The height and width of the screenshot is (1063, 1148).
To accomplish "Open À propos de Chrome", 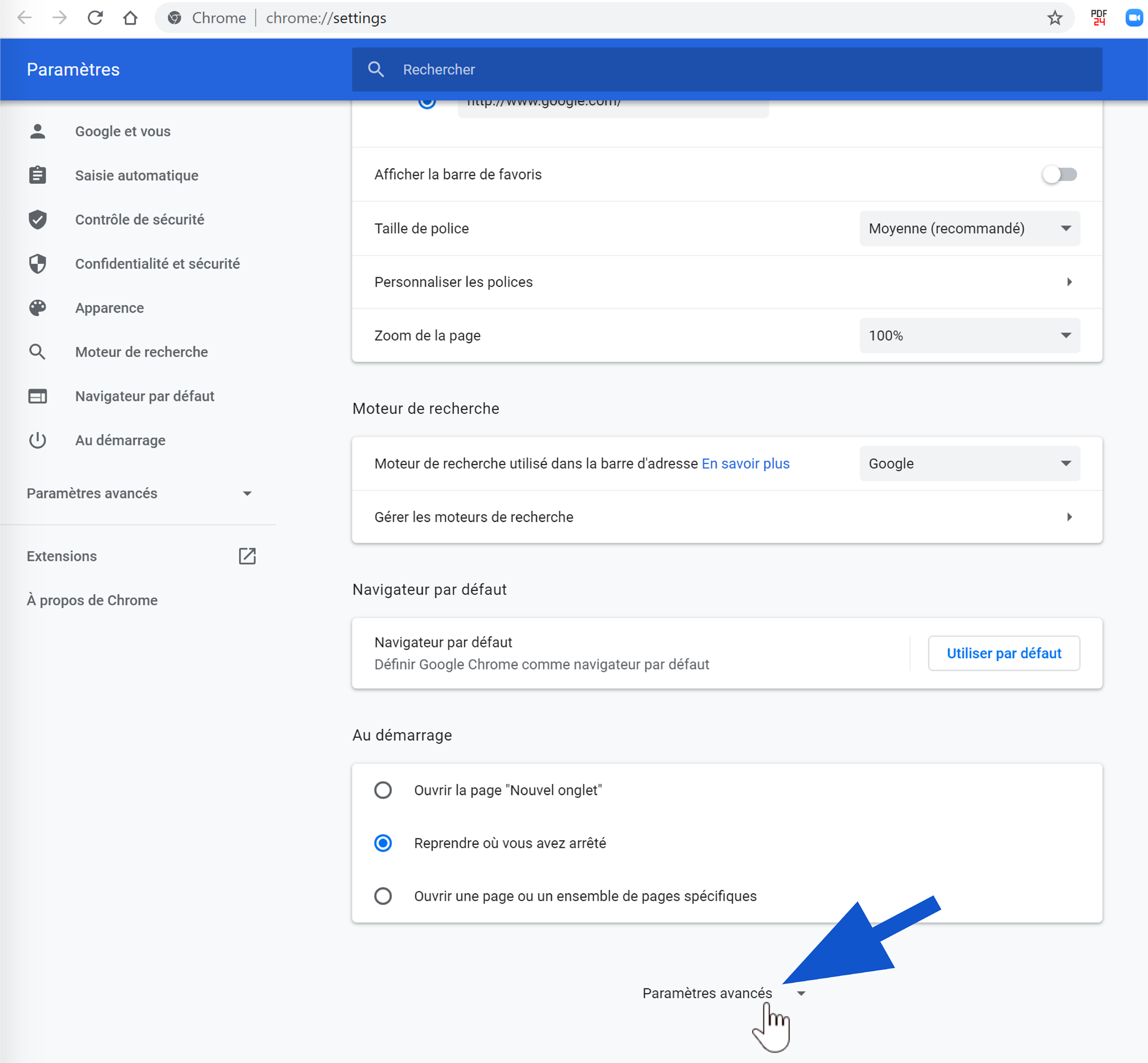I will pyautogui.click(x=92, y=600).
